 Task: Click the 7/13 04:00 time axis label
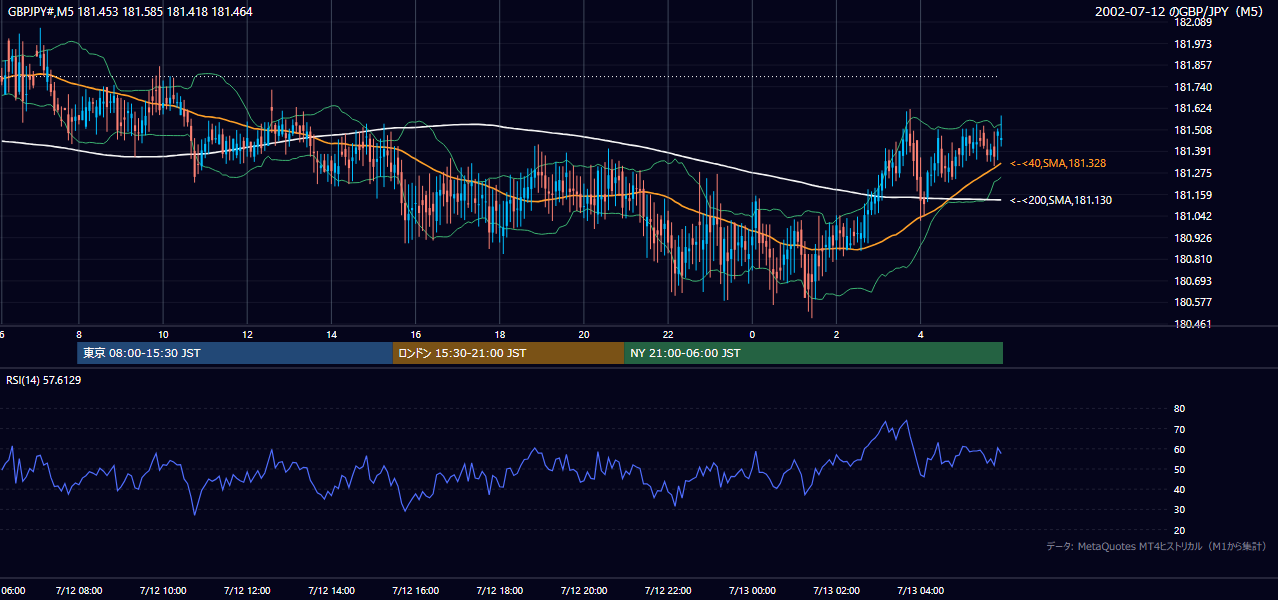tap(921, 591)
